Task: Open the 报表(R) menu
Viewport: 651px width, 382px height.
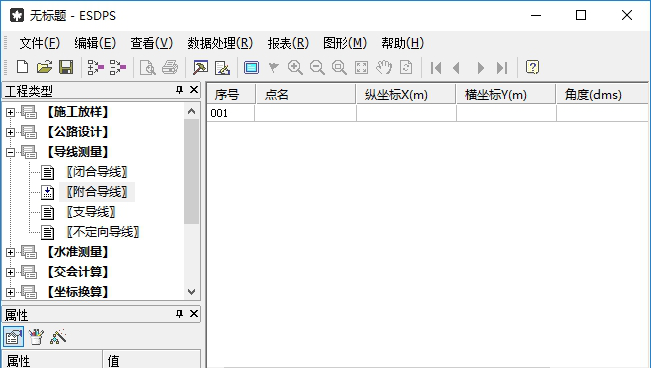Action: click(x=288, y=43)
